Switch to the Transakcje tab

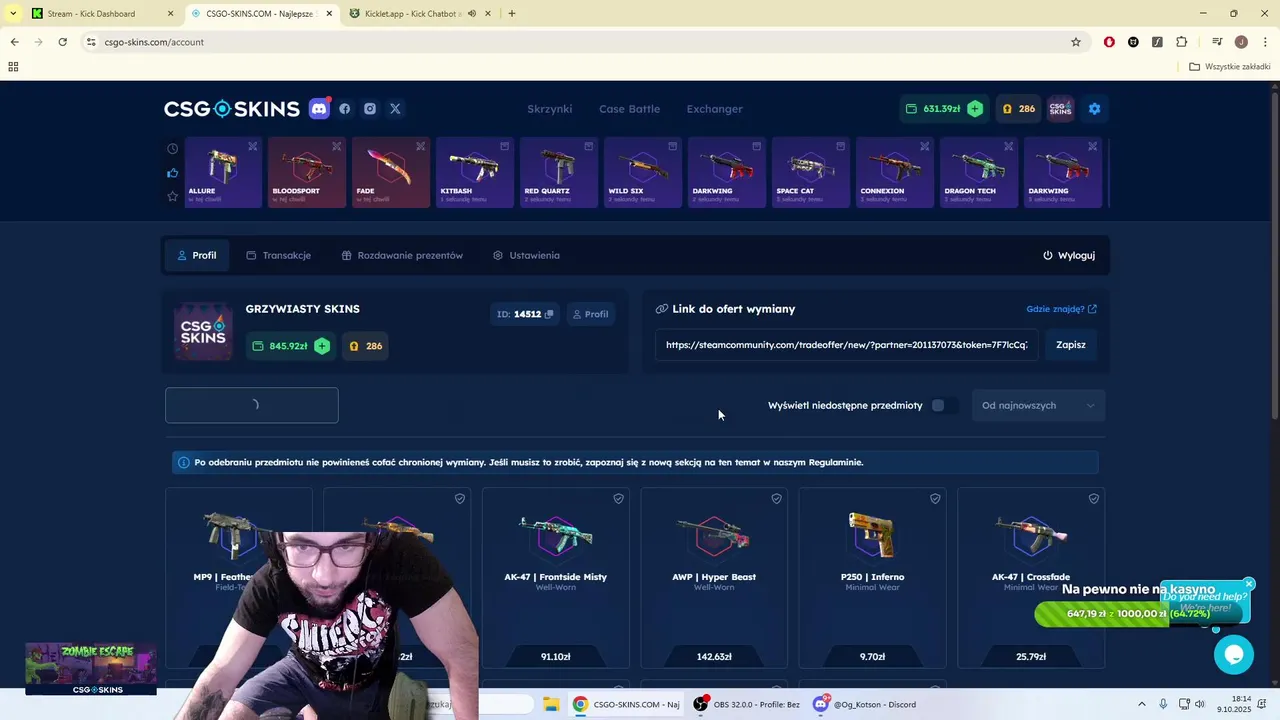pyautogui.click(x=279, y=255)
